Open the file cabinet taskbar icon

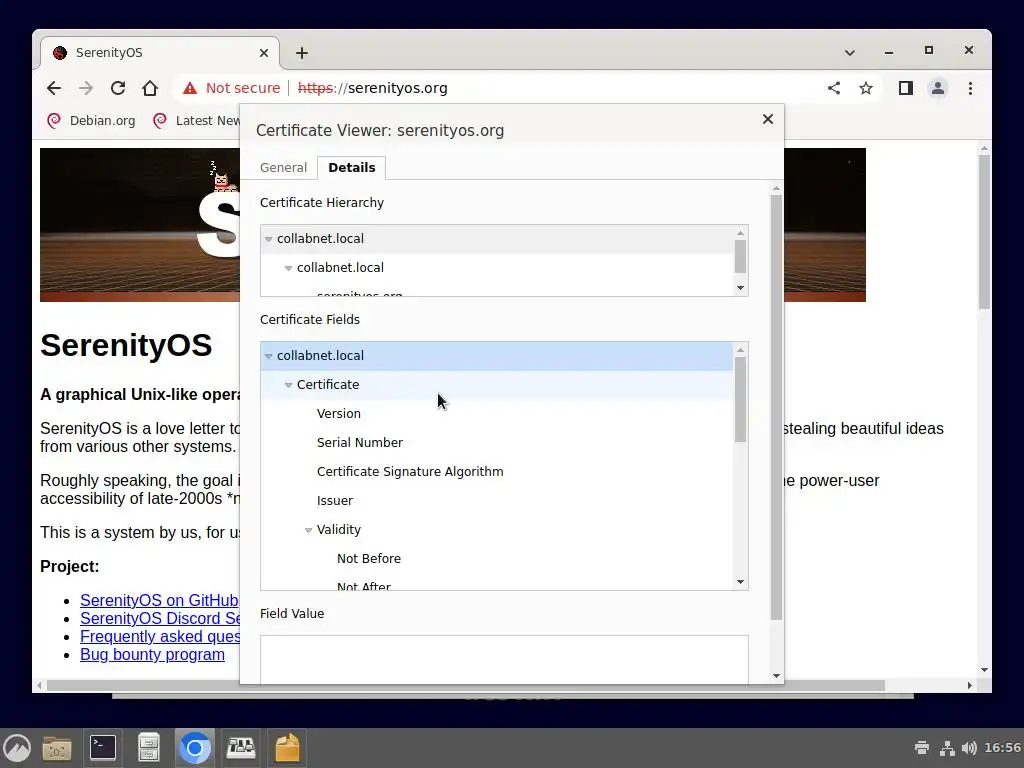(x=149, y=748)
